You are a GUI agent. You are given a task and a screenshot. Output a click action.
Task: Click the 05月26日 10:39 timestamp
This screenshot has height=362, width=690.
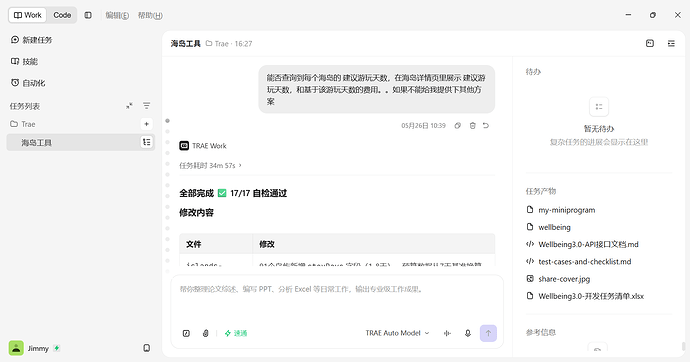423,126
